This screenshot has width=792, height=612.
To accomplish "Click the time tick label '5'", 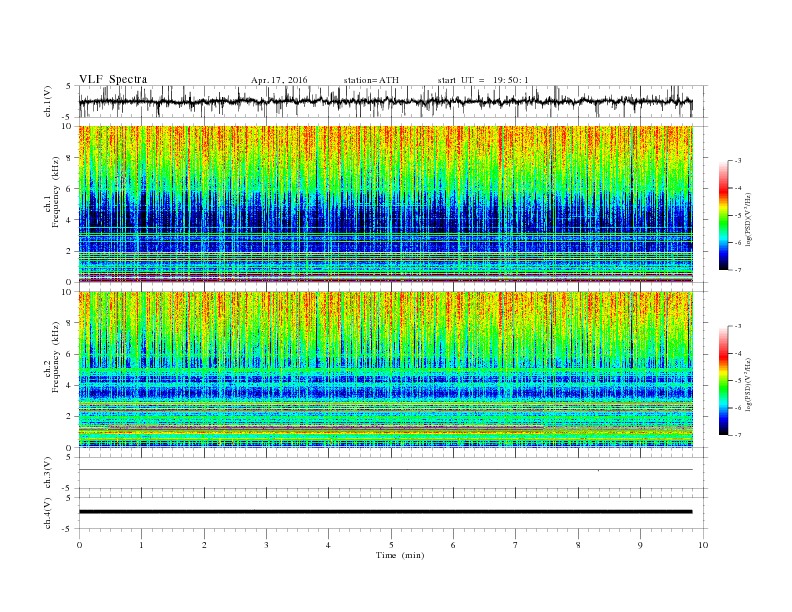I will [x=391, y=545].
